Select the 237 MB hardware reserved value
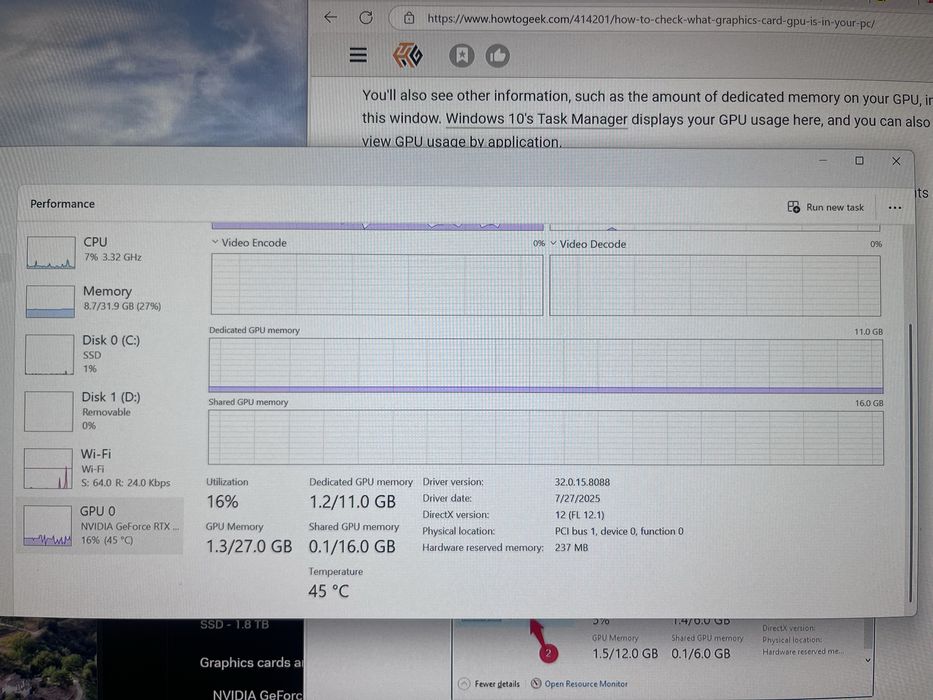 571,548
